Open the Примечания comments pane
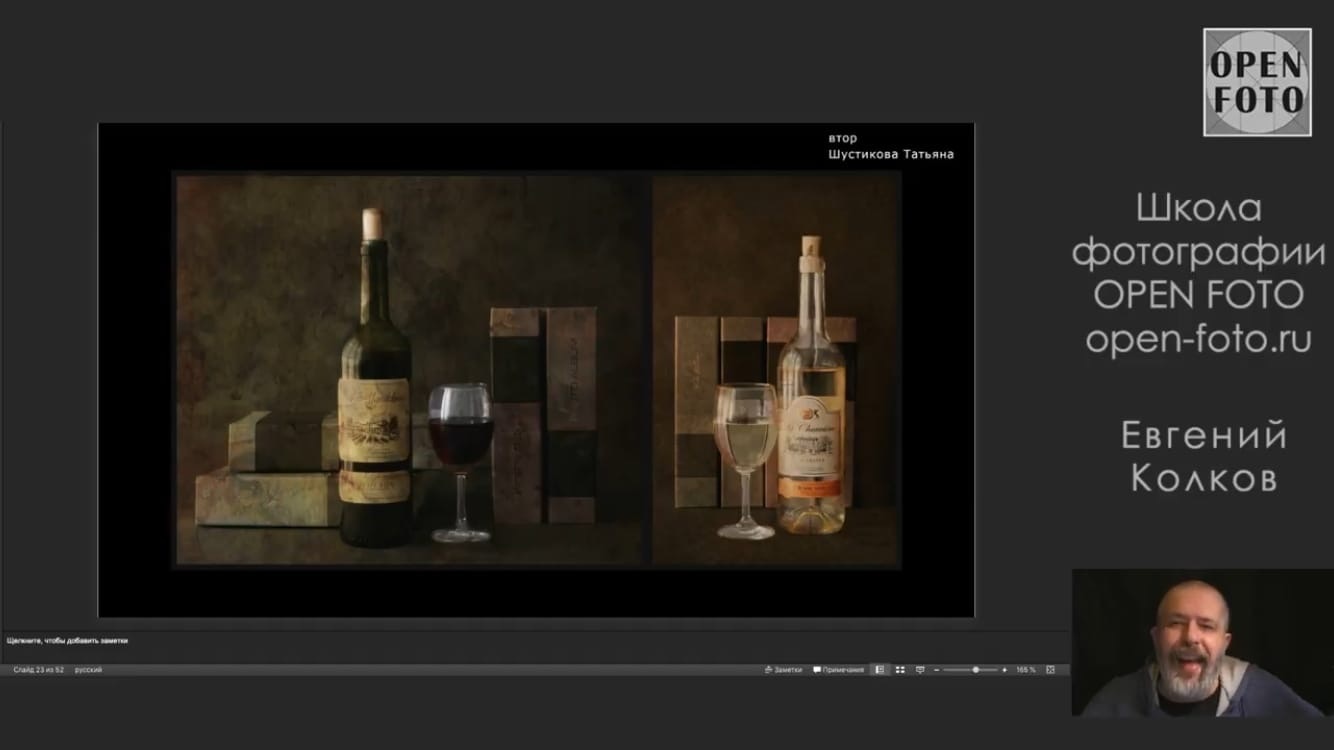The height and width of the screenshot is (750, 1334). coord(839,670)
